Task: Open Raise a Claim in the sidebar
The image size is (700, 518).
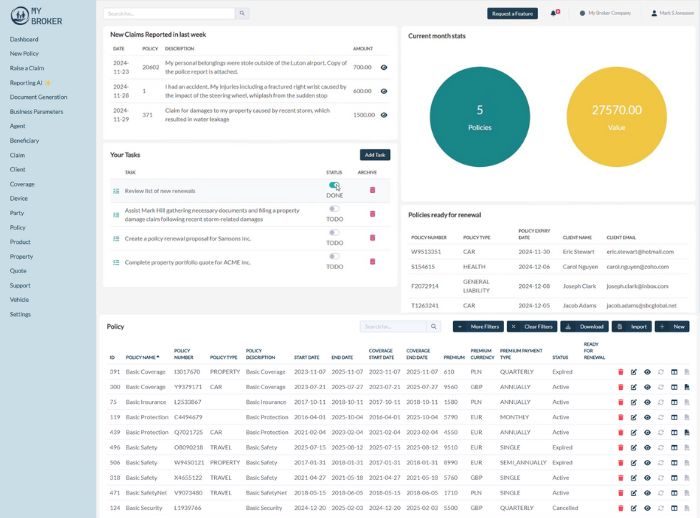Action: 27,67
